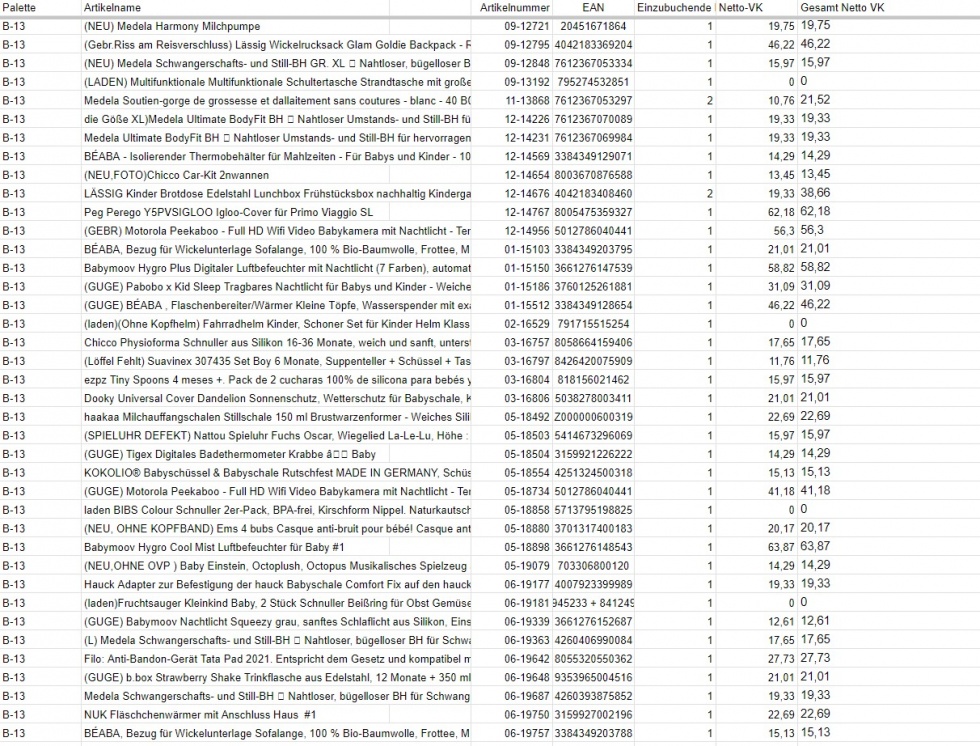The height and width of the screenshot is (746, 980).
Task: Click total value 11,76
Action: [816, 361]
